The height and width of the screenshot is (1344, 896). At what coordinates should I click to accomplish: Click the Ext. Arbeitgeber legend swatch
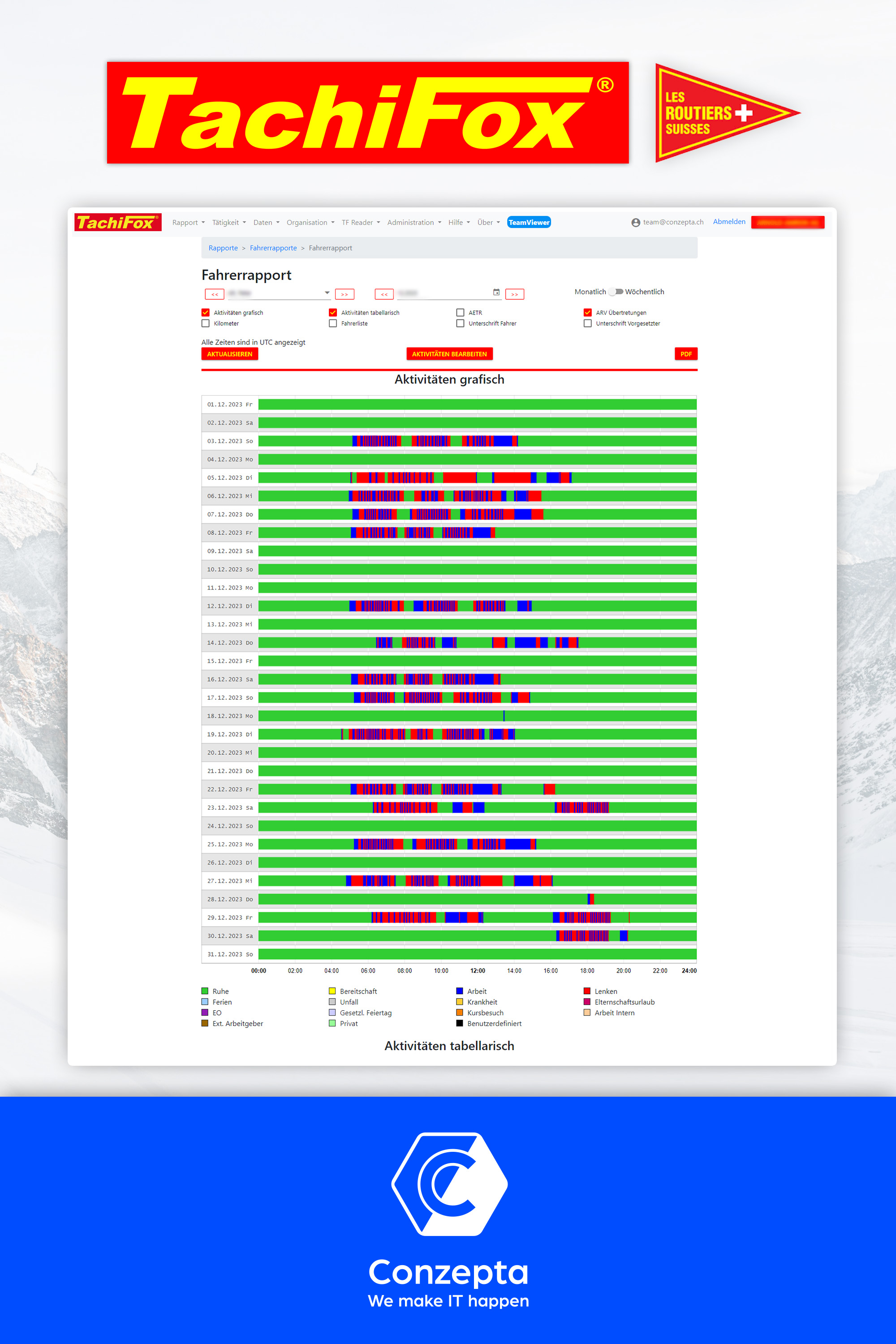point(205,1023)
